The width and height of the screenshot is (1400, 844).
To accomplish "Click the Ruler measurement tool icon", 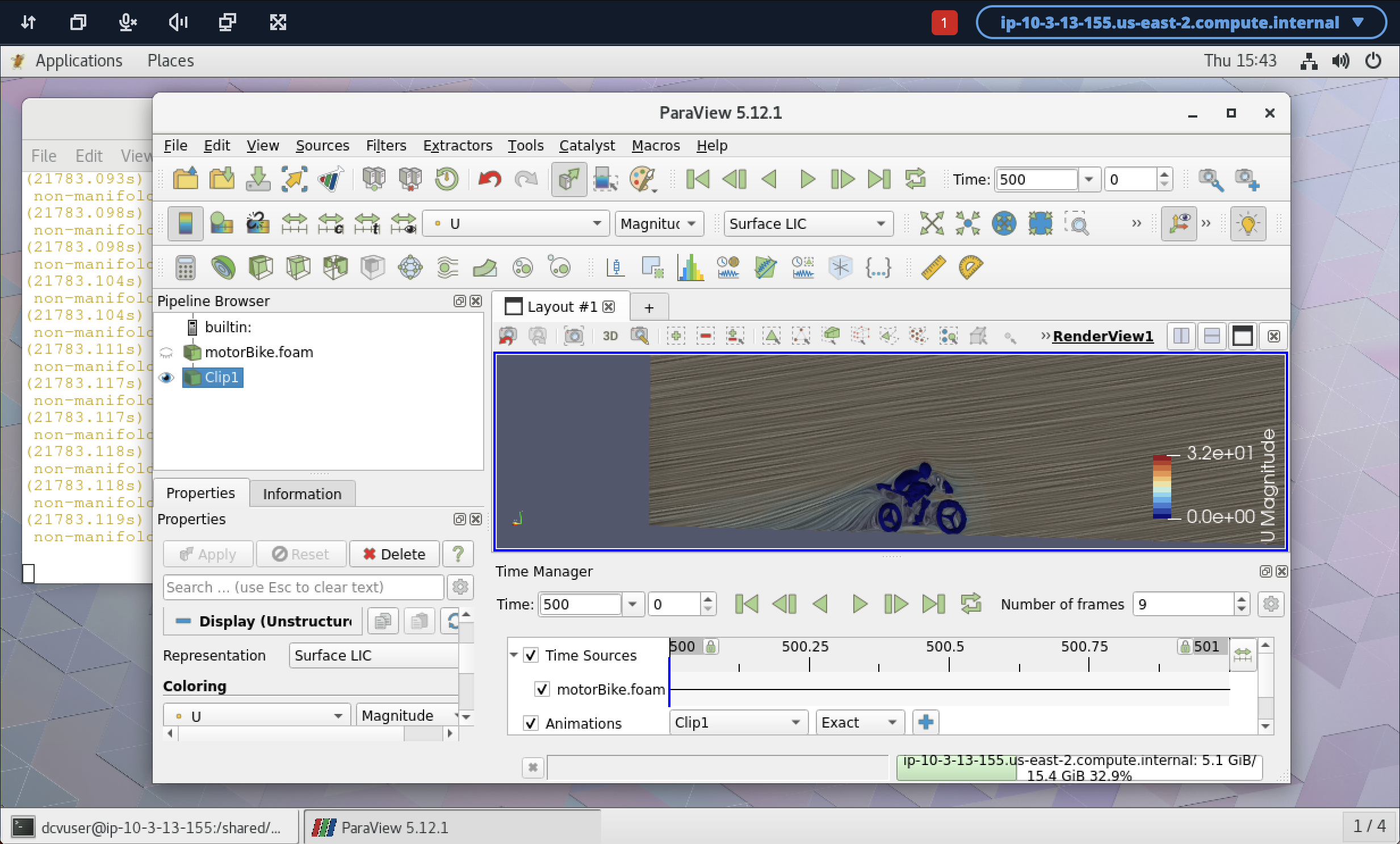I will pos(933,267).
